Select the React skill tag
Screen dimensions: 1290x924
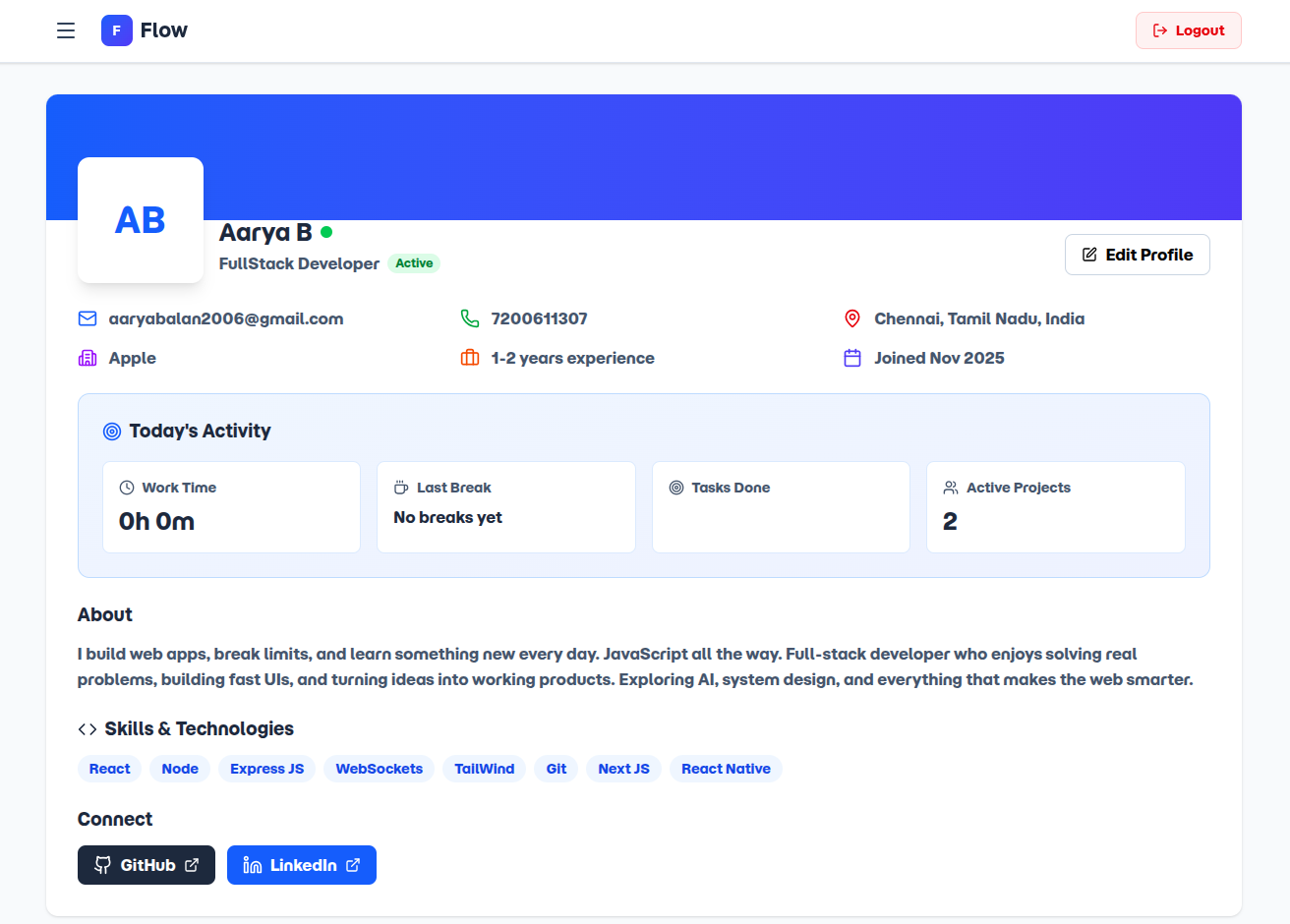(x=110, y=769)
